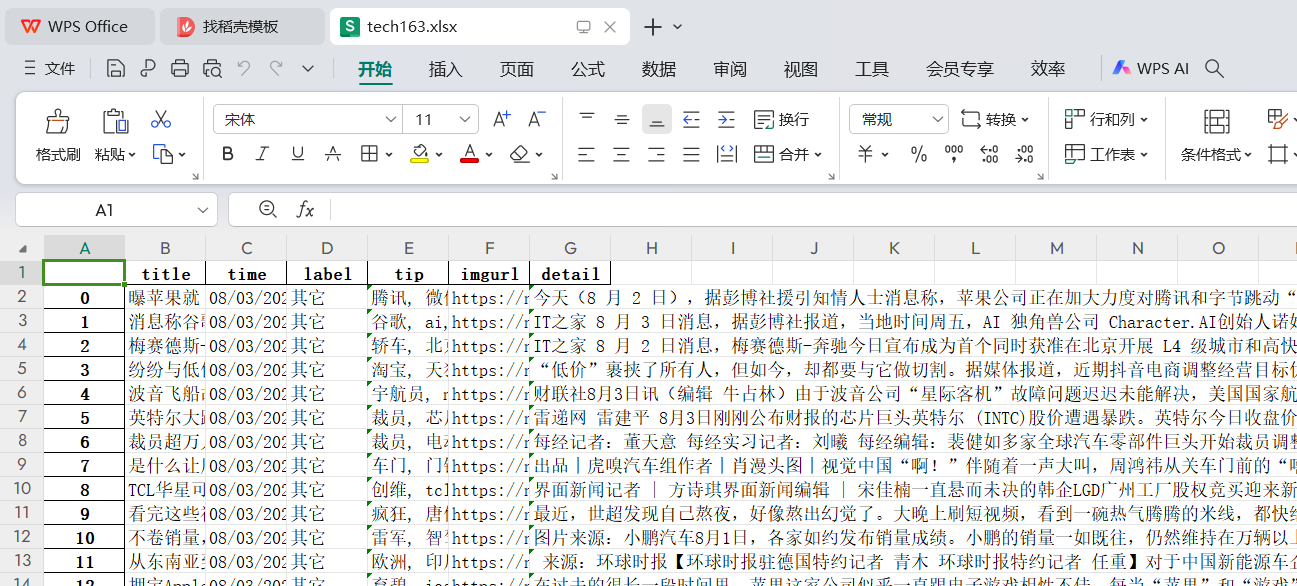The height and width of the screenshot is (586, 1297).
Task: Click the Name Box showing A1
Action: pyautogui.click(x=105, y=210)
